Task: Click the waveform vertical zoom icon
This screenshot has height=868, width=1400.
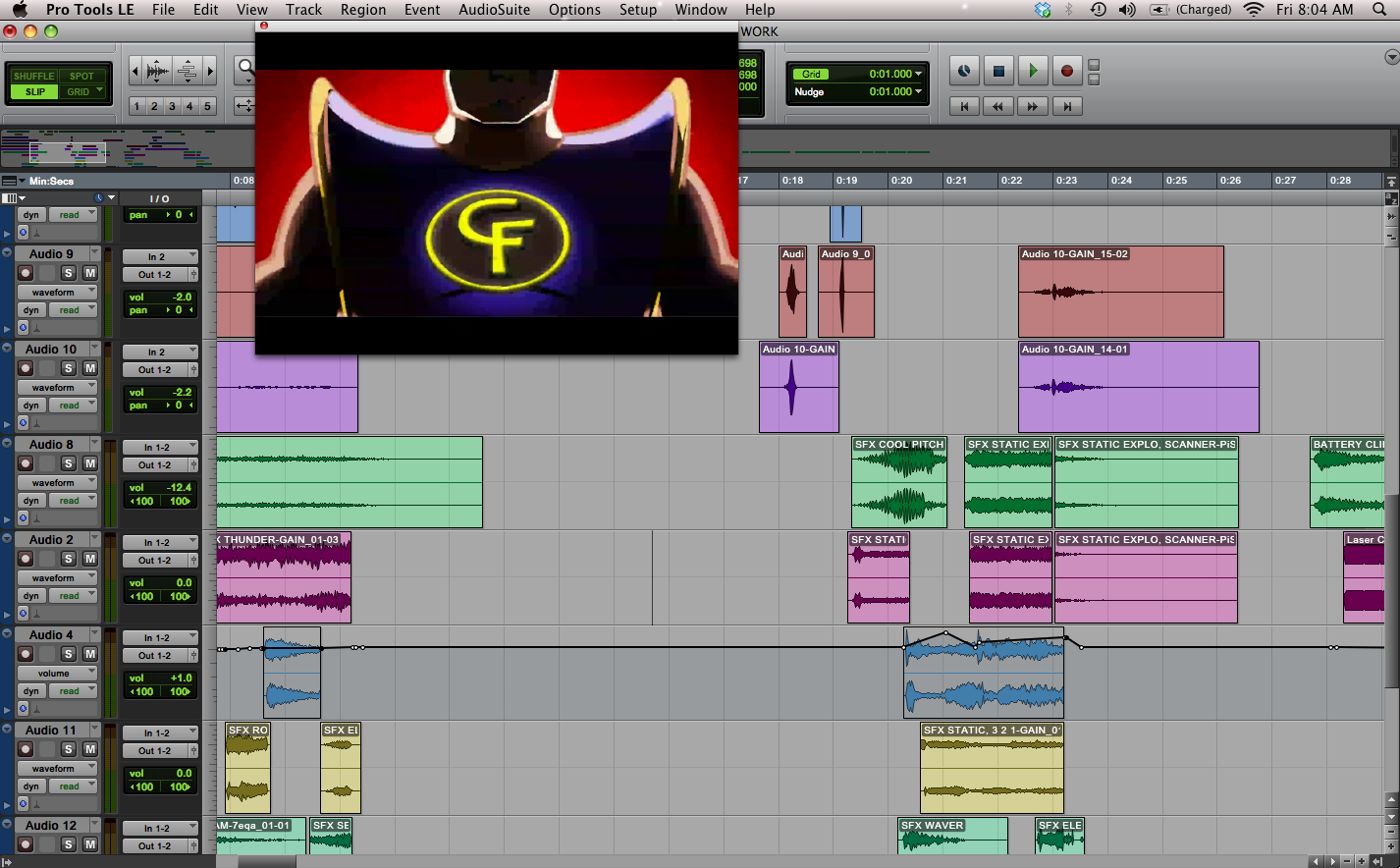Action: click(157, 71)
